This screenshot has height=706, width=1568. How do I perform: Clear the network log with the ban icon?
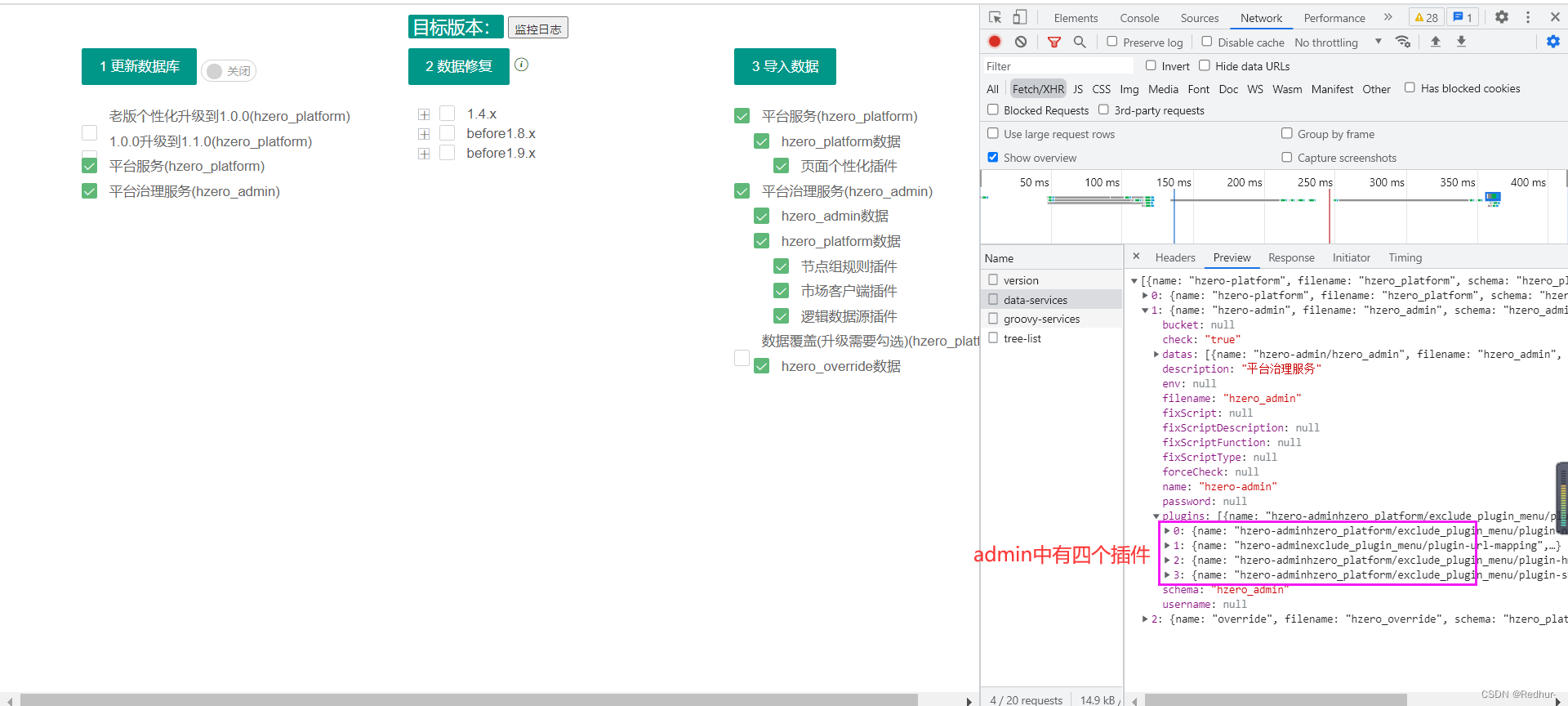[x=1021, y=42]
